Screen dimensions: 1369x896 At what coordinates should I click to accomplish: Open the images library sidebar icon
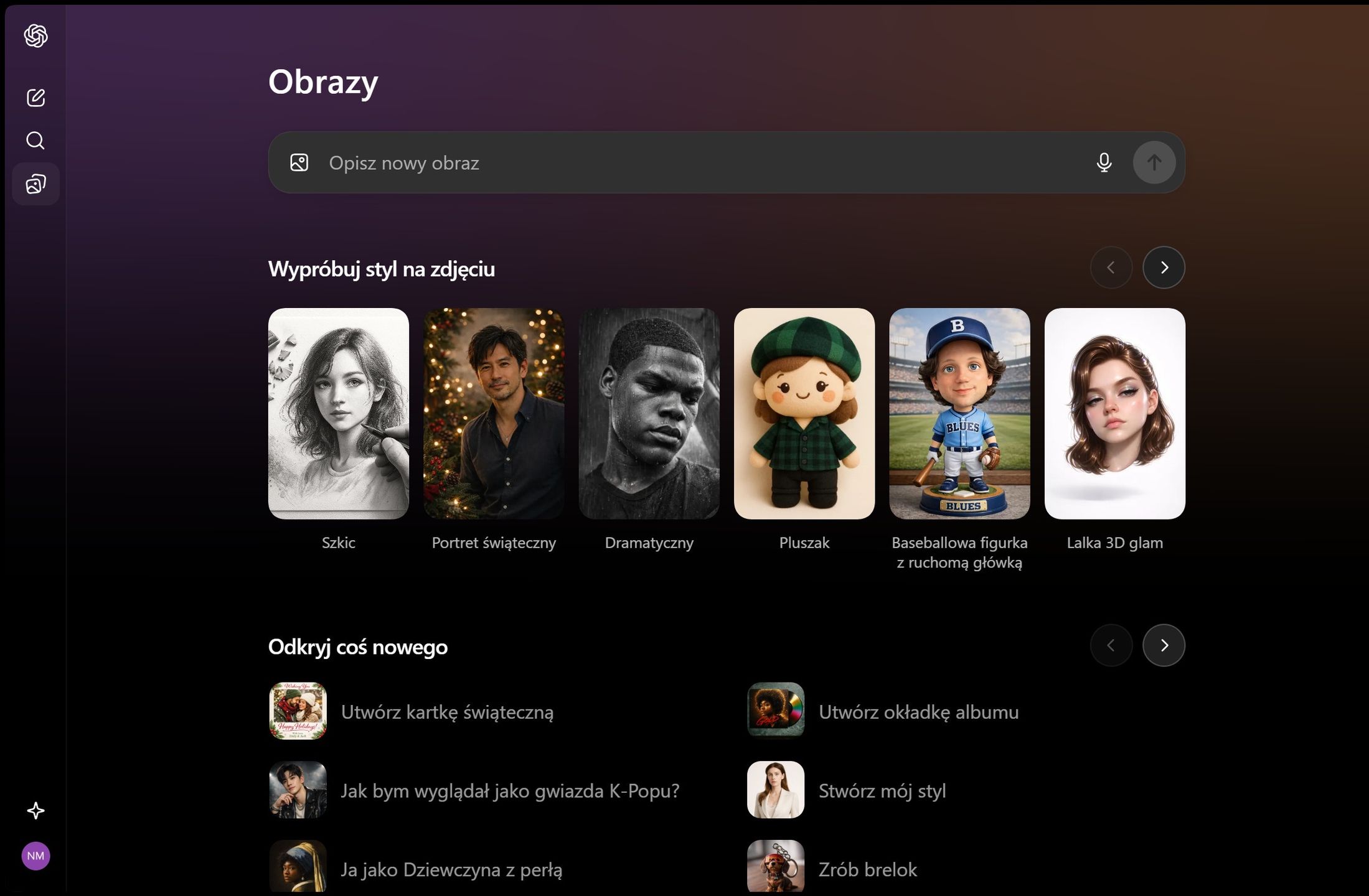[x=35, y=184]
